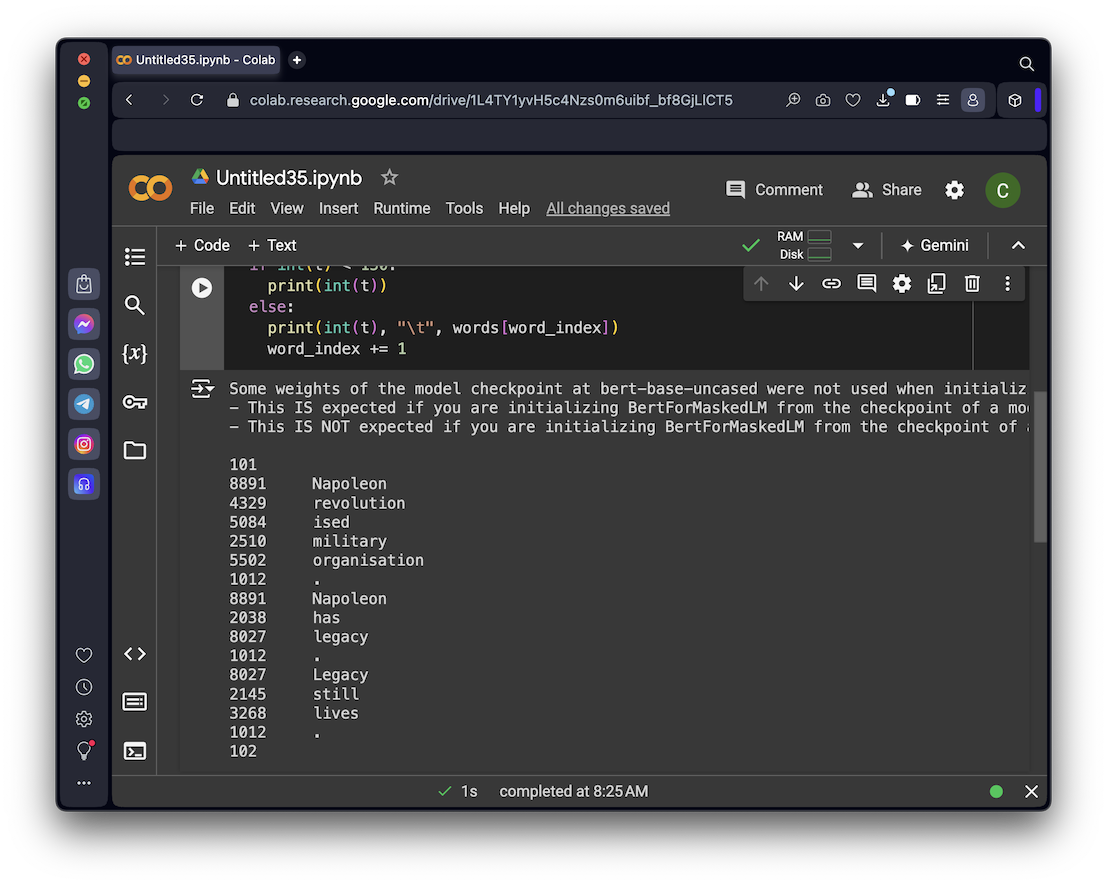This screenshot has height=885, width=1107.
Task: Add a new Code cell
Action: (x=202, y=245)
